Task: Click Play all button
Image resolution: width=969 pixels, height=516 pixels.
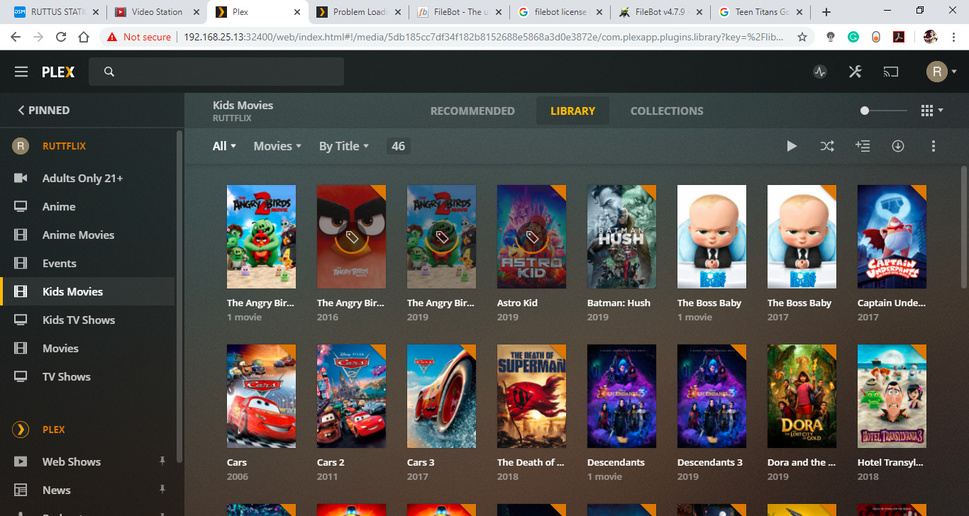Action: [792, 146]
